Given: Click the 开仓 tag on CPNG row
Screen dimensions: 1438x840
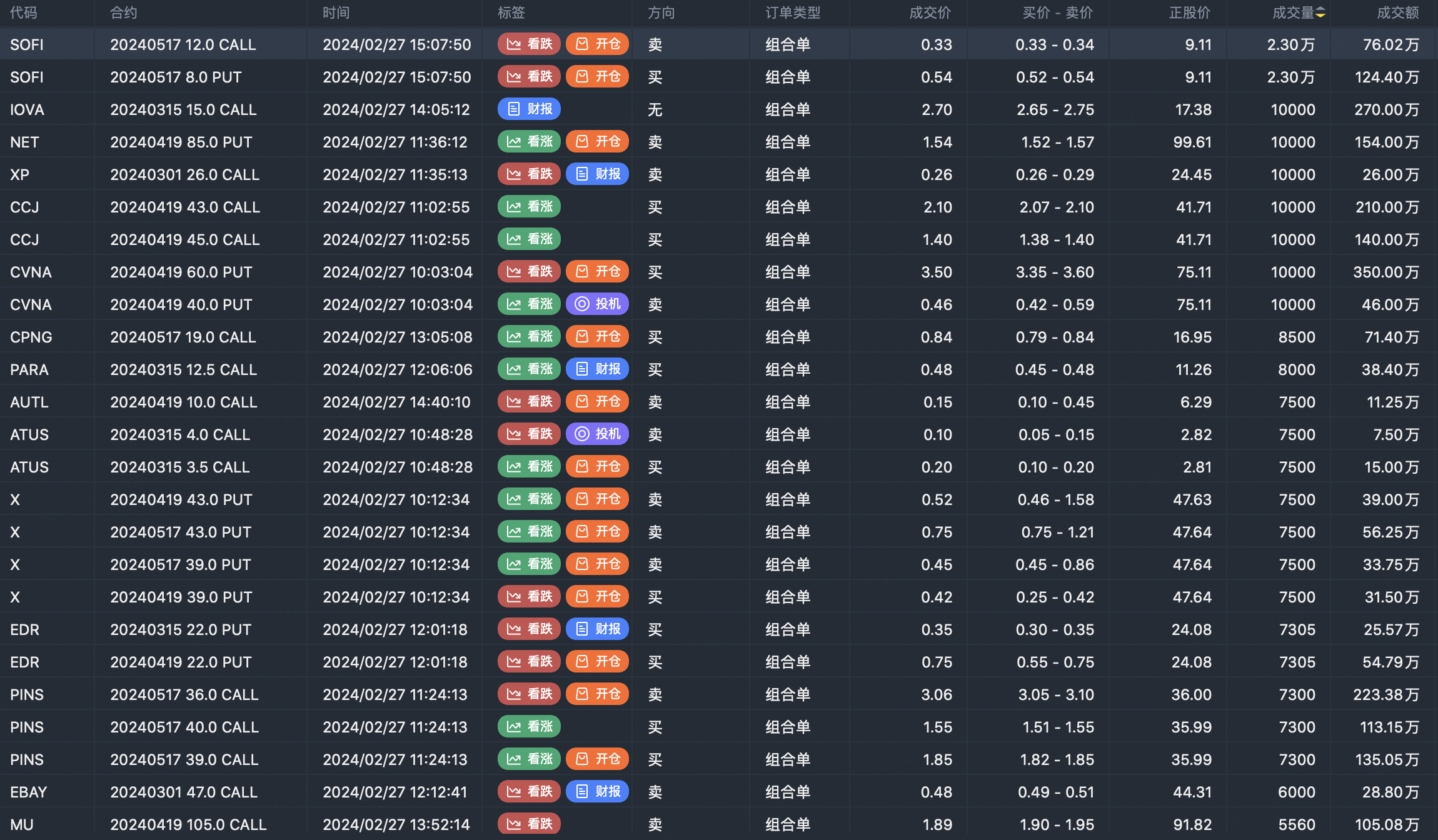Looking at the screenshot, I should (x=597, y=337).
